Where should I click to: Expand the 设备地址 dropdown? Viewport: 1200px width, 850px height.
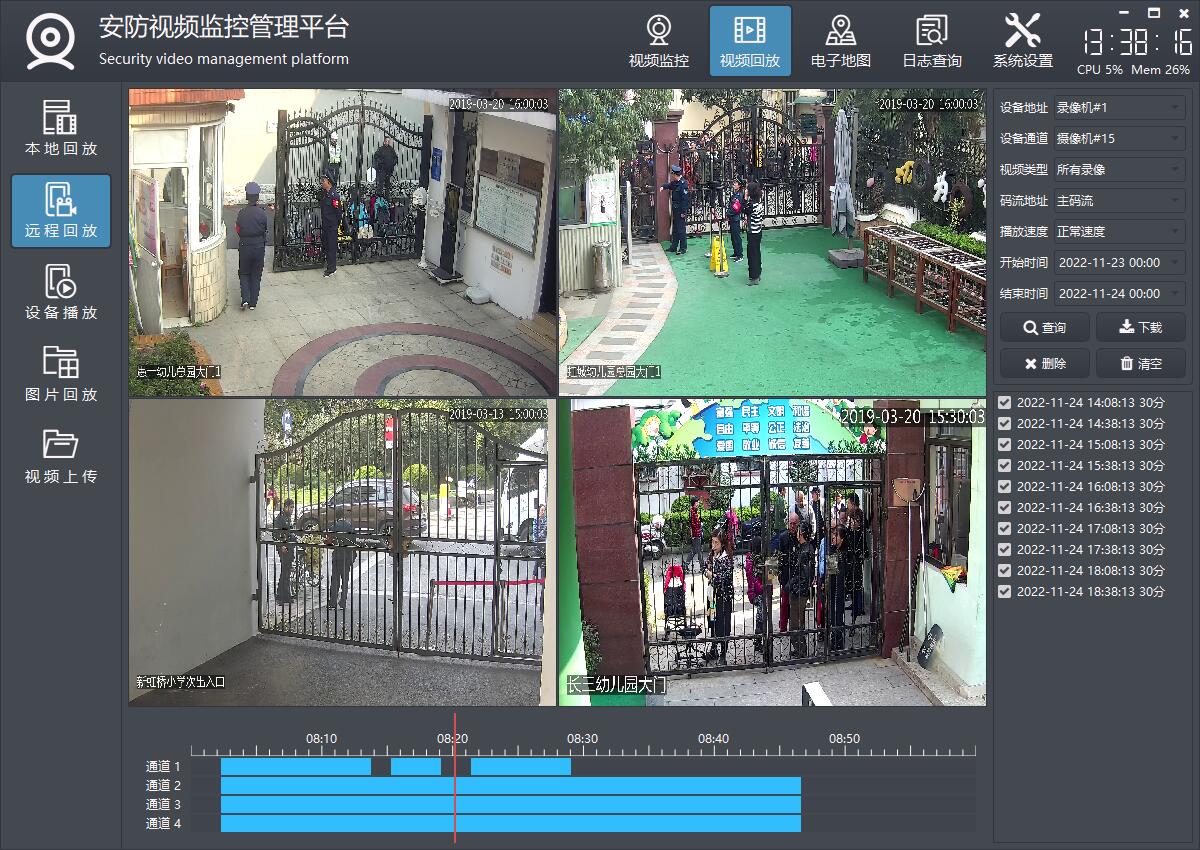pyautogui.click(x=1119, y=108)
